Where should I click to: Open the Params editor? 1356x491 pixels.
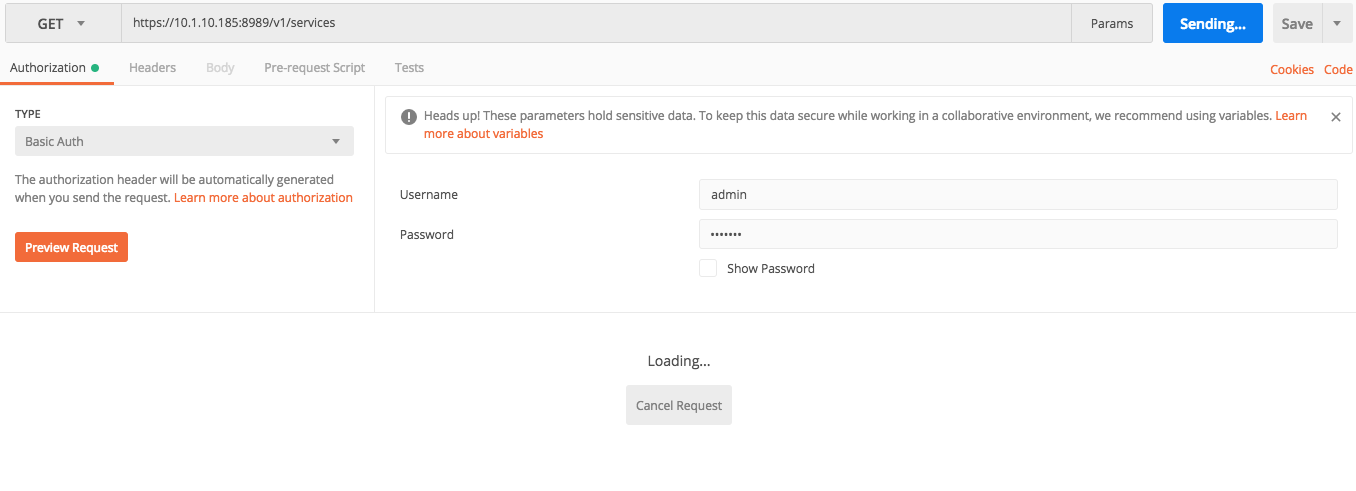[x=1111, y=23]
